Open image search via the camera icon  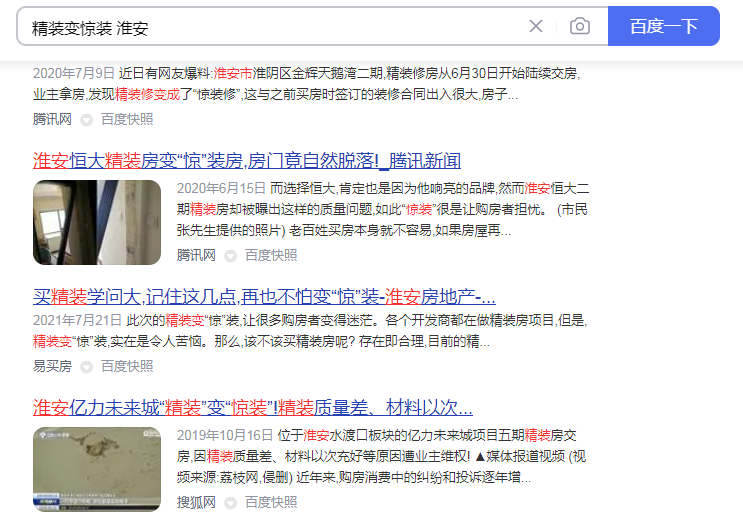point(580,26)
